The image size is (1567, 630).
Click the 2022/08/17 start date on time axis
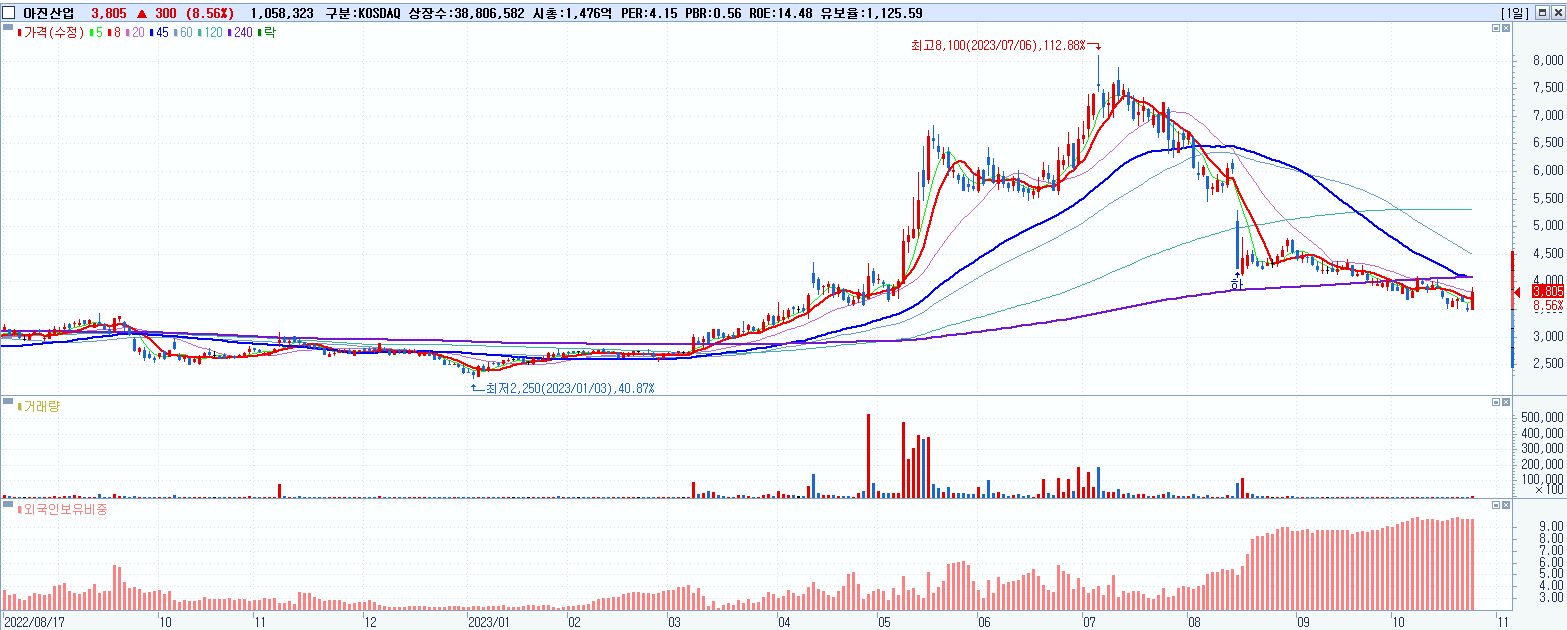(x=32, y=621)
